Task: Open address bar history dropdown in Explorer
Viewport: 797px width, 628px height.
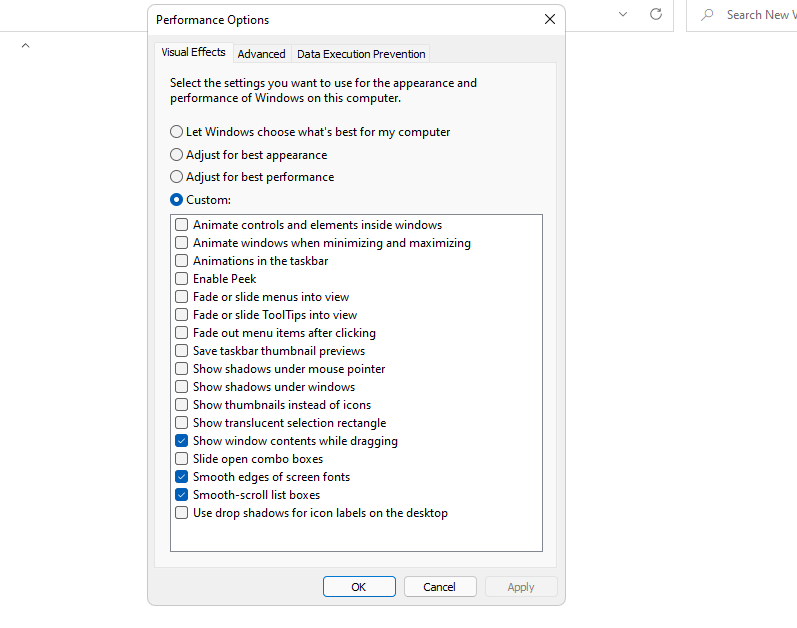Action: (x=623, y=14)
